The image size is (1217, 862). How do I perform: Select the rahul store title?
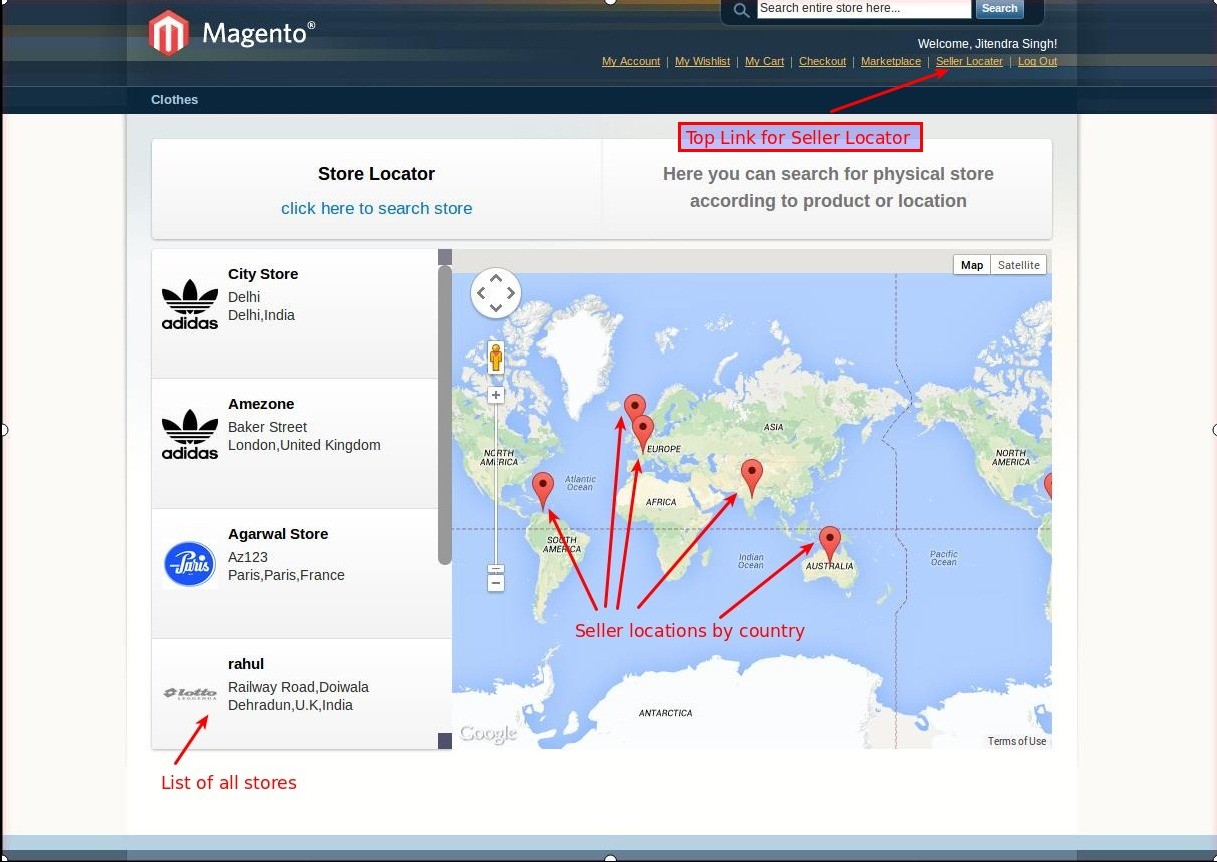(246, 664)
